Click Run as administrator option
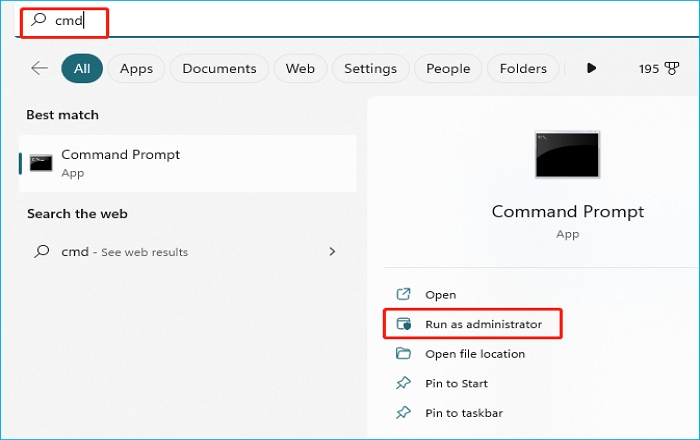The width and height of the screenshot is (700, 440). (x=483, y=324)
